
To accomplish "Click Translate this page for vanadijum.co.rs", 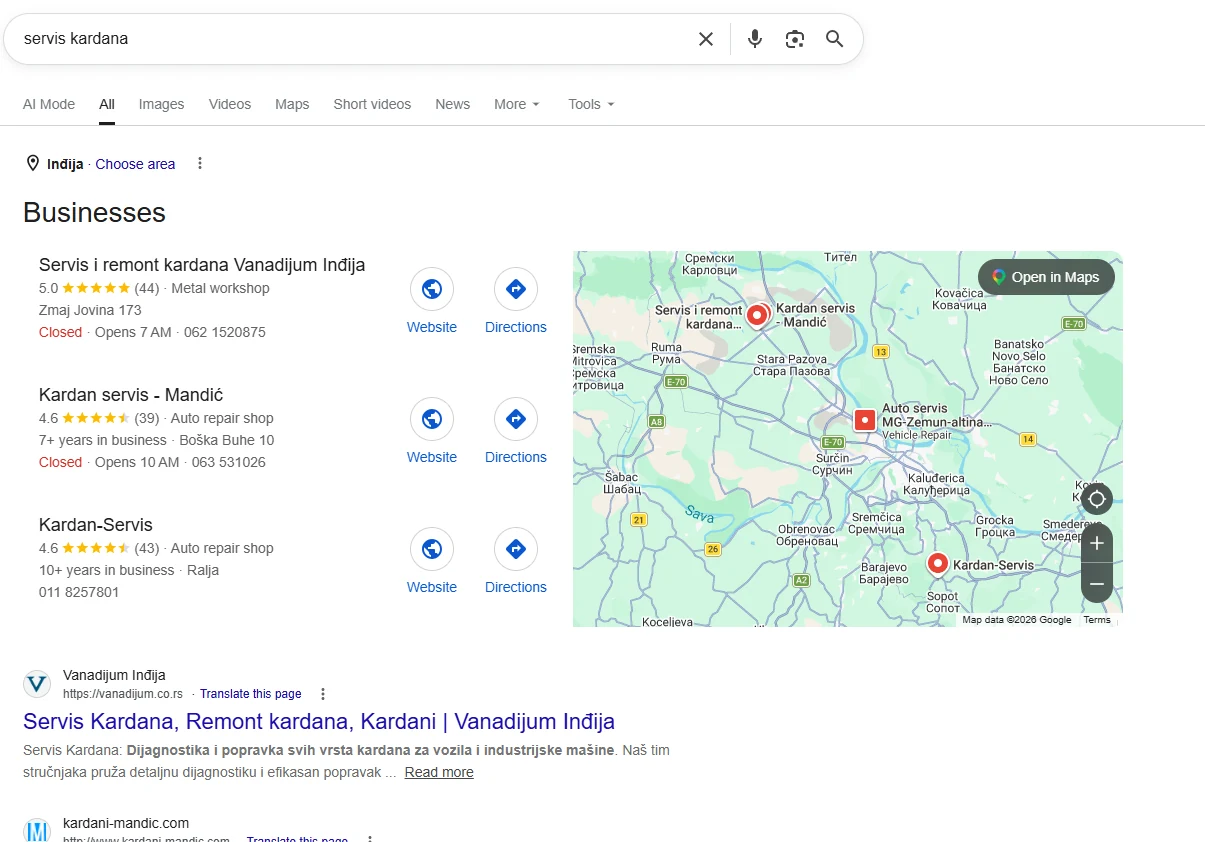I will [250, 694].
